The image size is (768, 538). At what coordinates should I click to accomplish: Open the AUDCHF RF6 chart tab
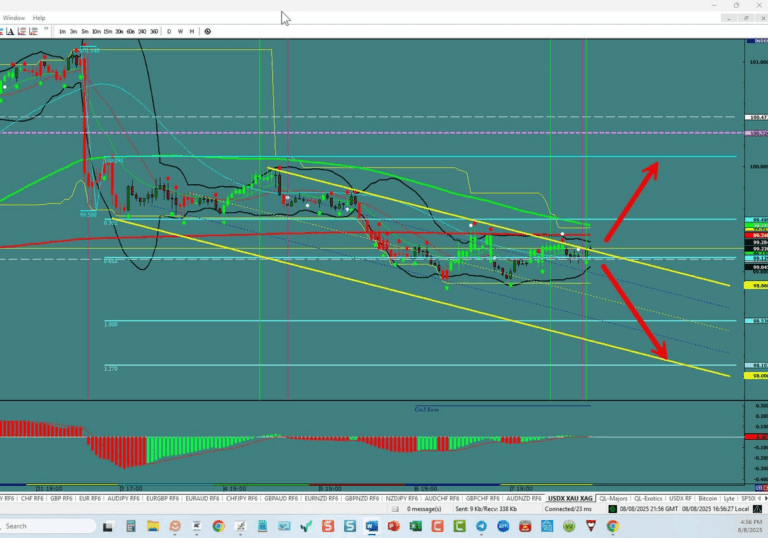(x=441, y=498)
